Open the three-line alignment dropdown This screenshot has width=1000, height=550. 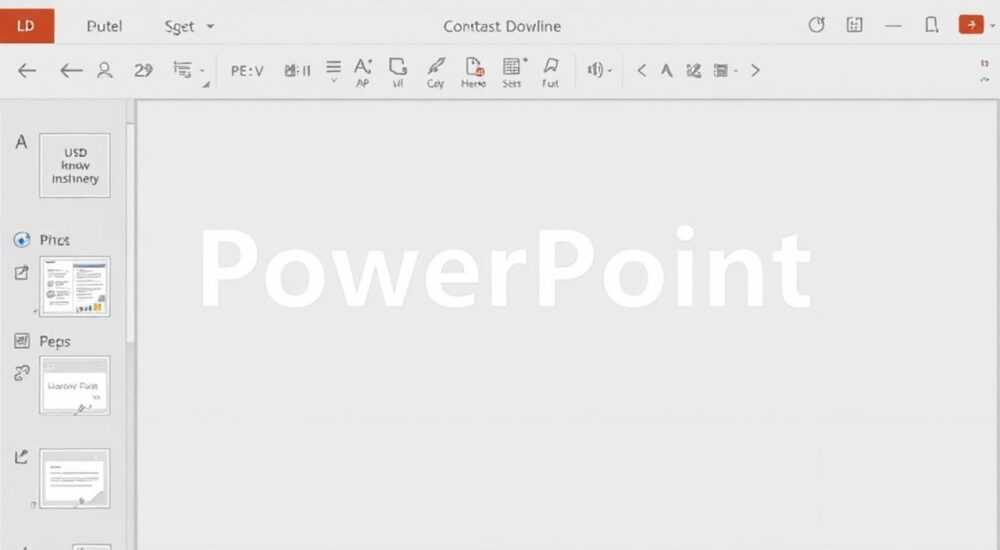[333, 71]
